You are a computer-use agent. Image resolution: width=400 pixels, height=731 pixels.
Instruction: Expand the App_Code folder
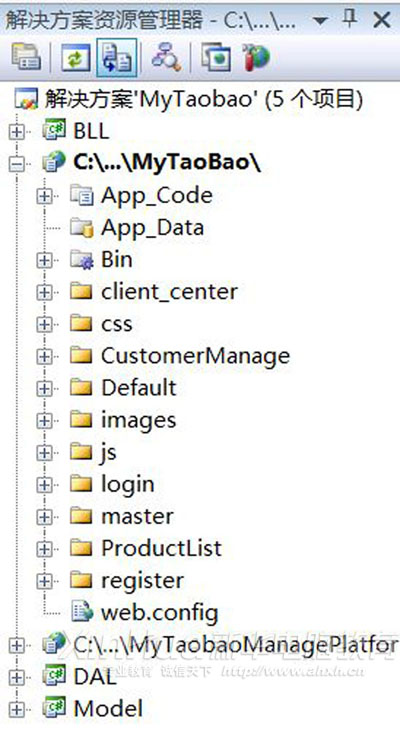click(x=44, y=196)
